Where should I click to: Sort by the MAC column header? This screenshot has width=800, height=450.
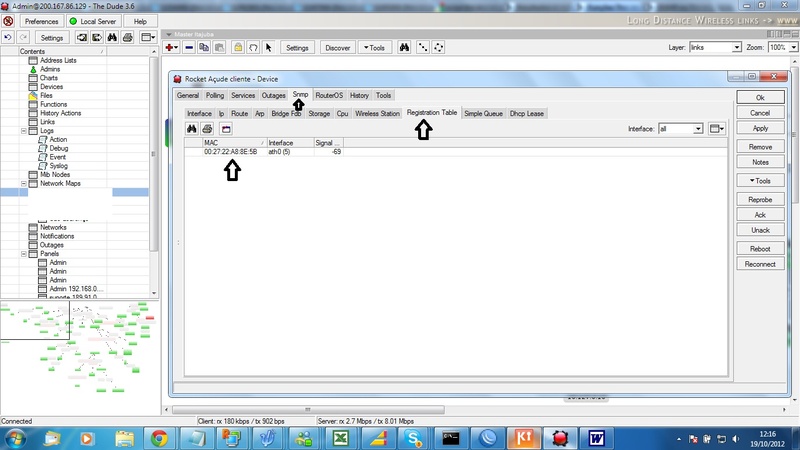[234, 143]
